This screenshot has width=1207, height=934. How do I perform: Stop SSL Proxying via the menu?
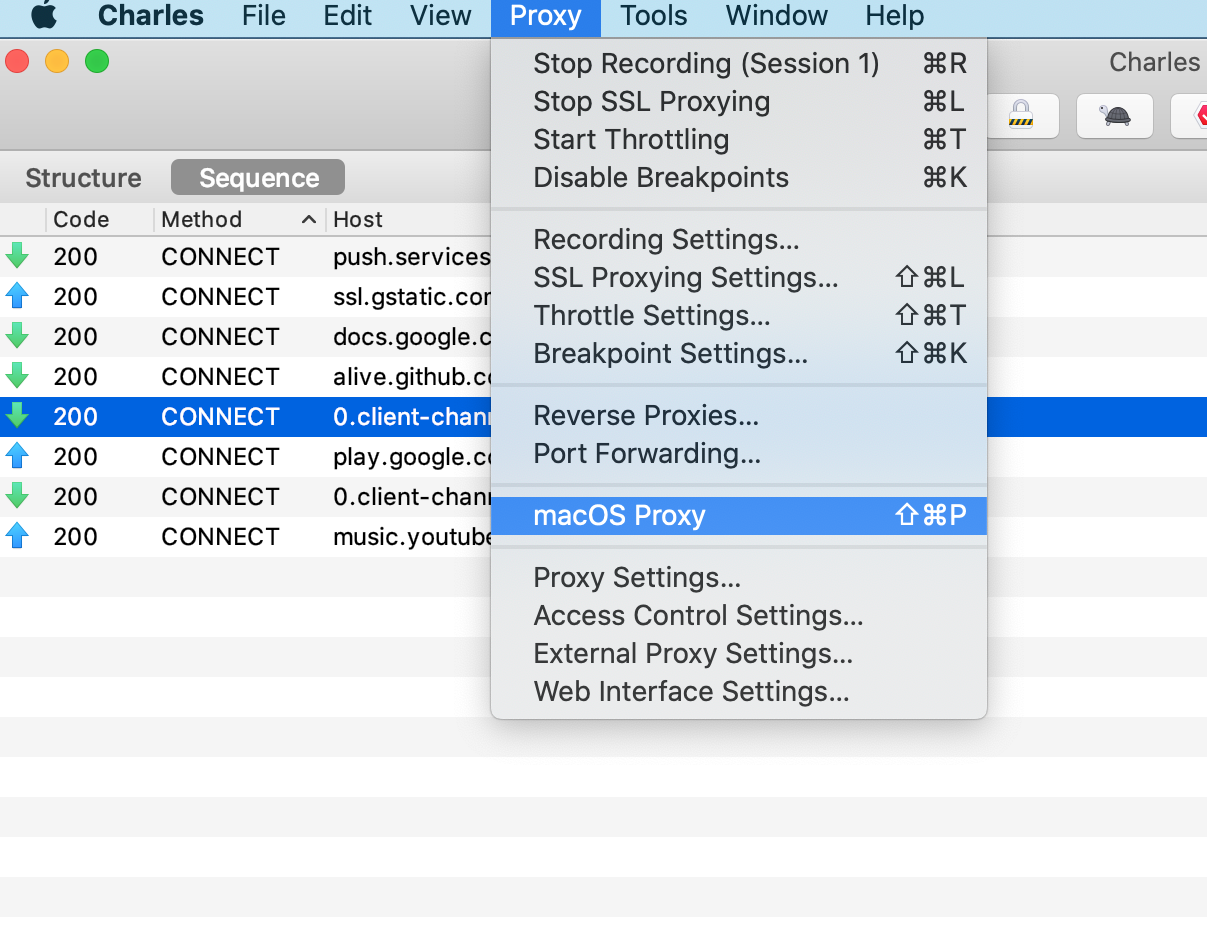651,101
